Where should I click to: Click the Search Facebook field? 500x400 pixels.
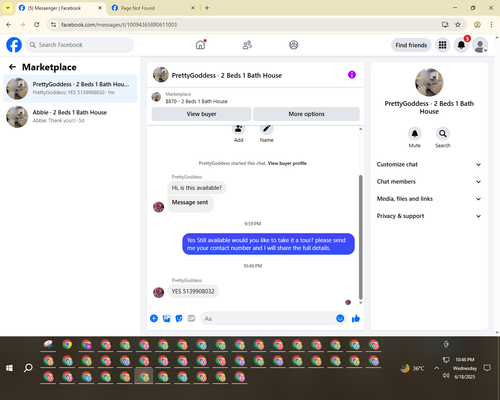coord(80,45)
